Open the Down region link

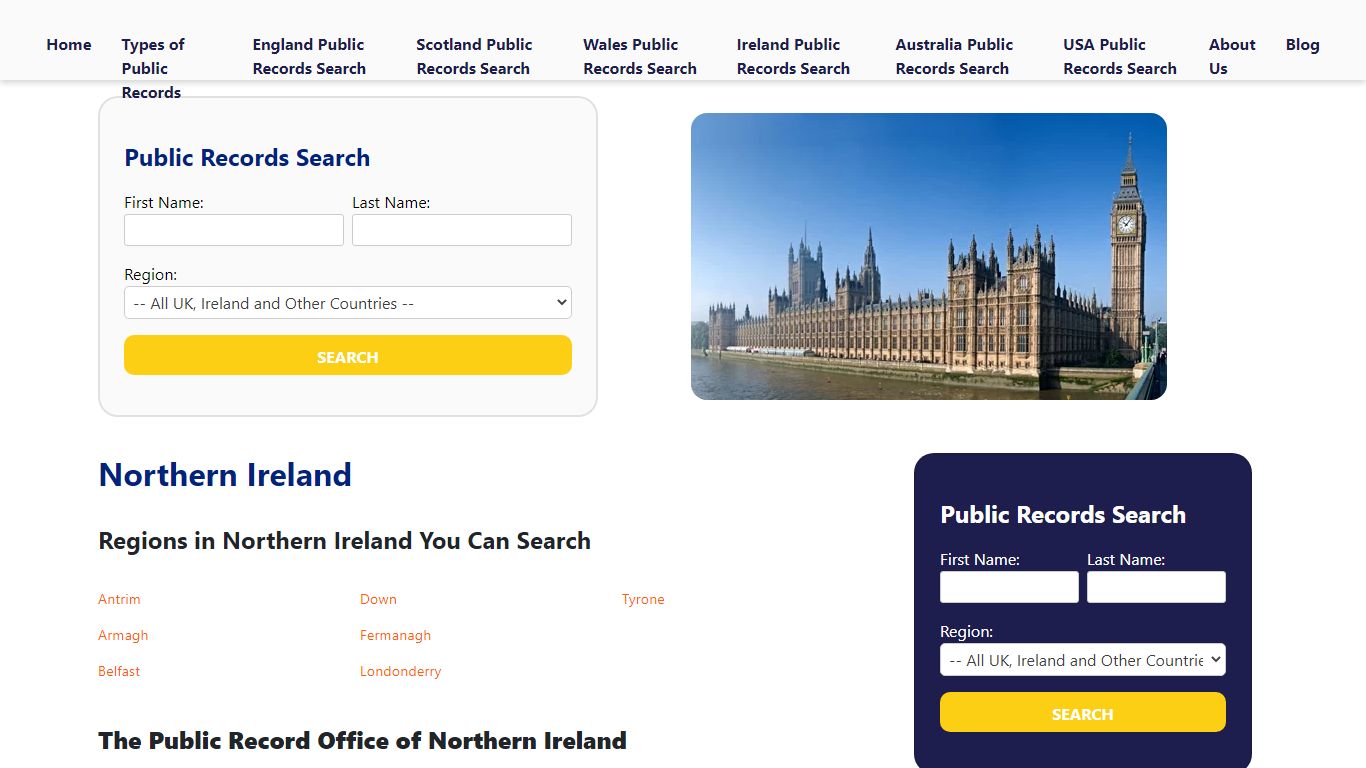tap(378, 599)
